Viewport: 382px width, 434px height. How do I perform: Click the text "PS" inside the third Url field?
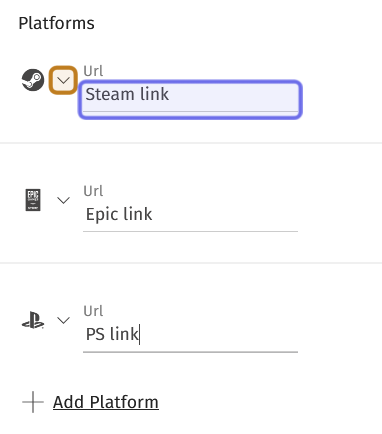click(95, 334)
